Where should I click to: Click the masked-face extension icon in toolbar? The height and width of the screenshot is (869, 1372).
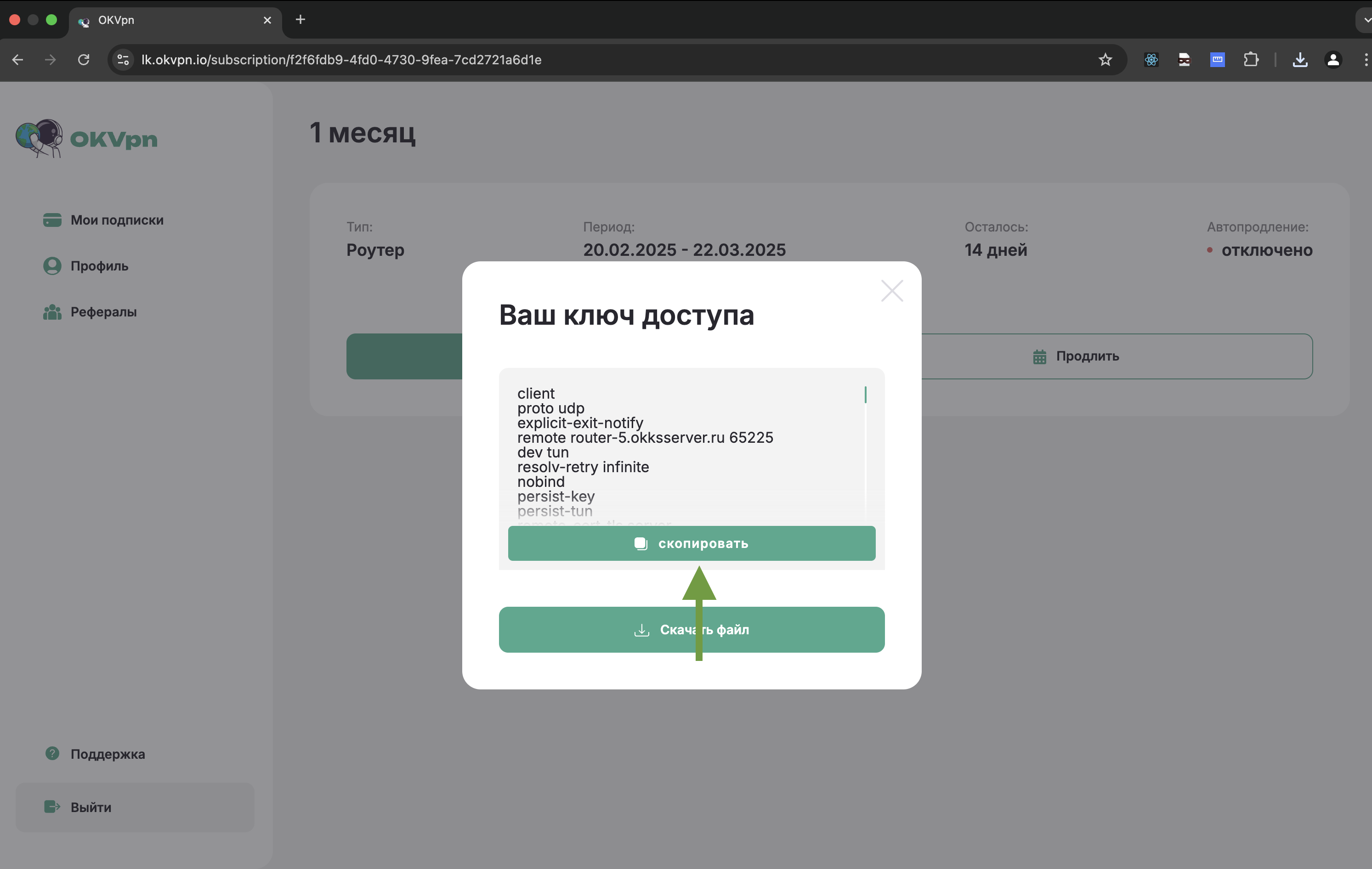coord(1184,59)
